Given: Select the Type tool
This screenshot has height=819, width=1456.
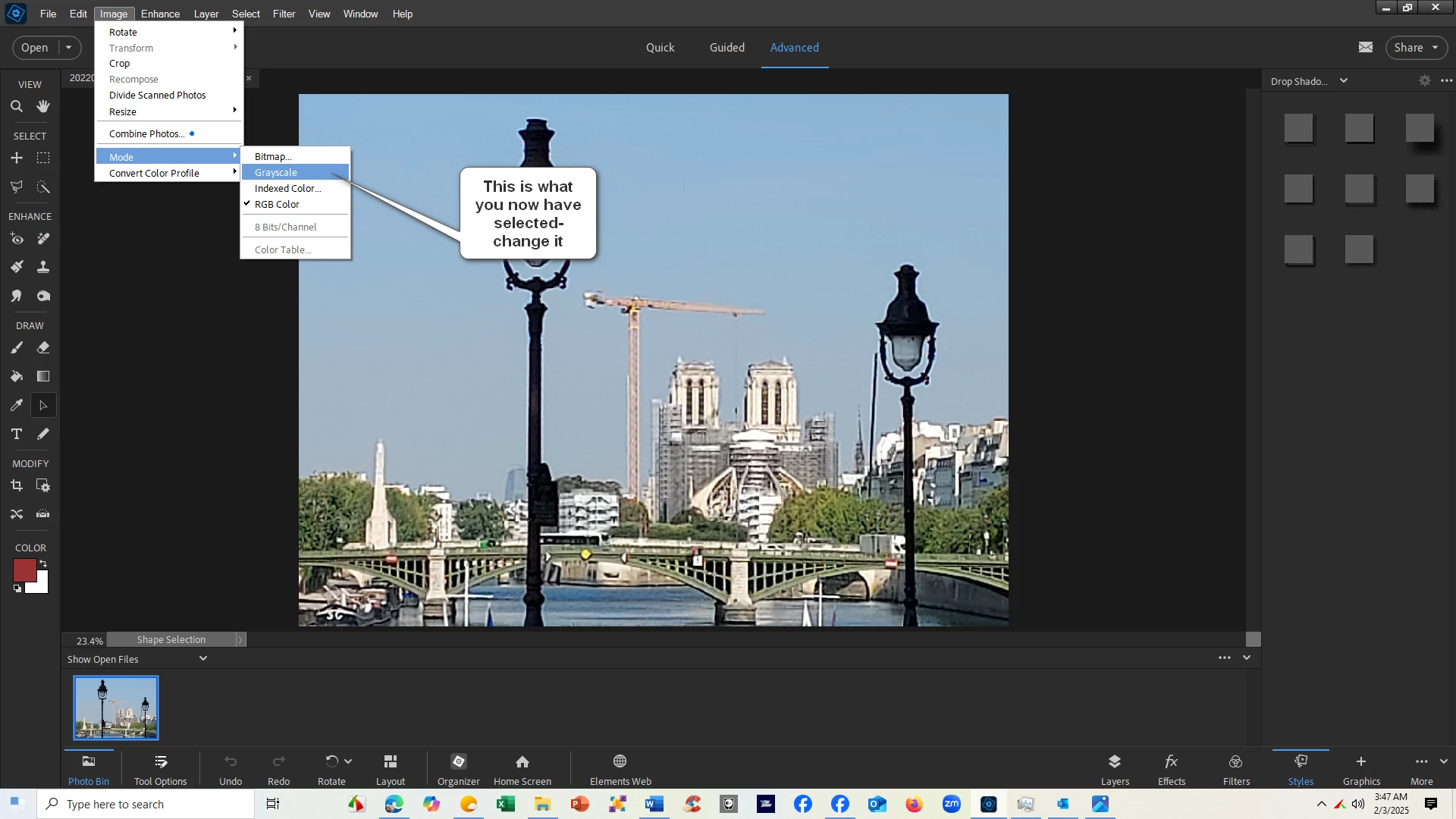Looking at the screenshot, I should click(16, 435).
